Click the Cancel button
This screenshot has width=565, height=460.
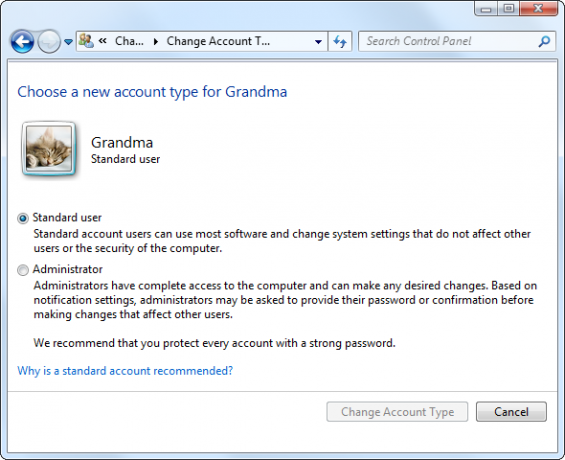point(511,412)
